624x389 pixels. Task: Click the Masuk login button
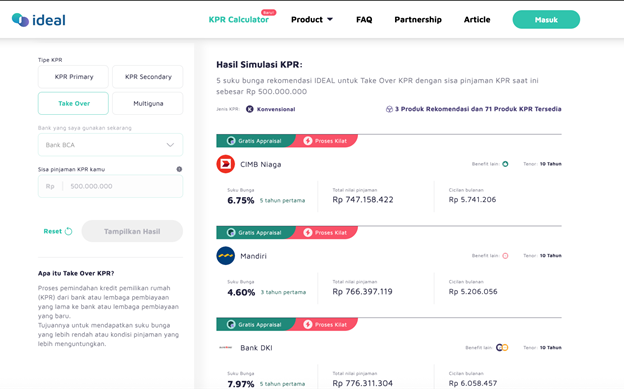[546, 20]
